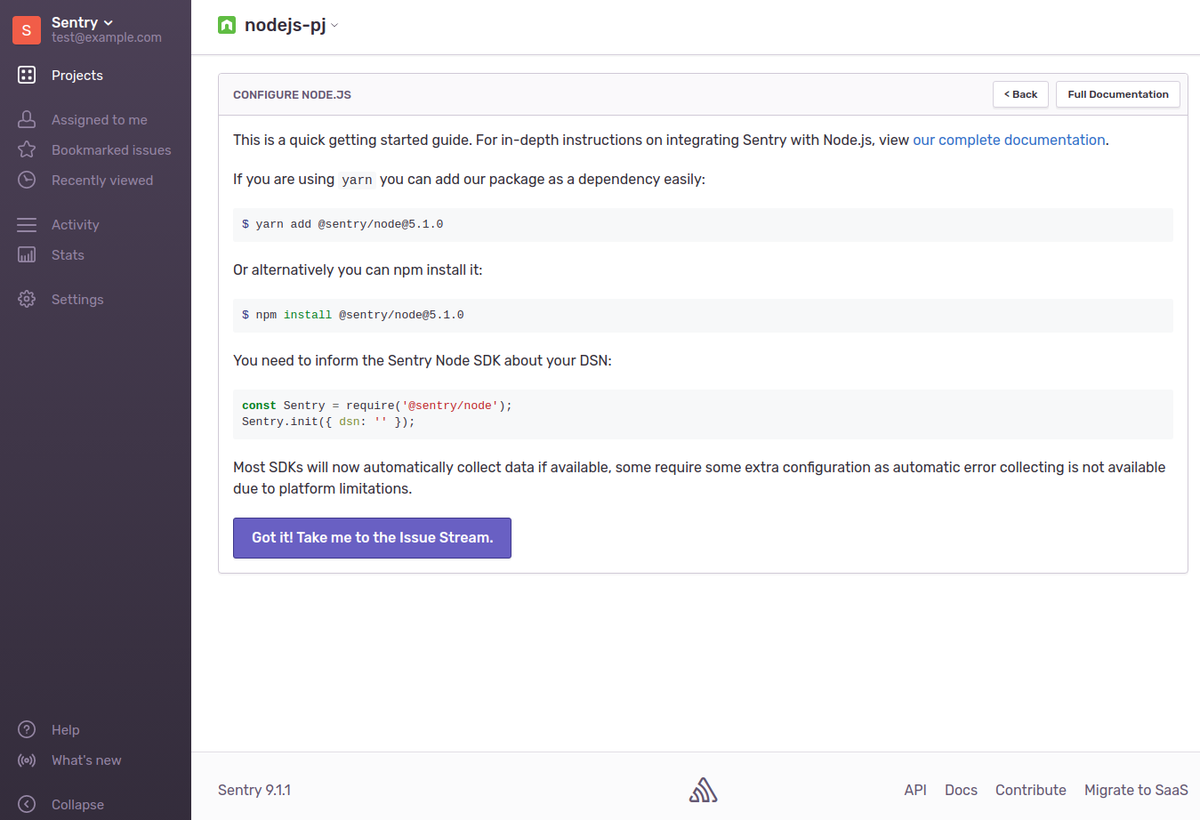Click the Bookmarked issues star icon
The image size is (1200, 820).
click(27, 150)
